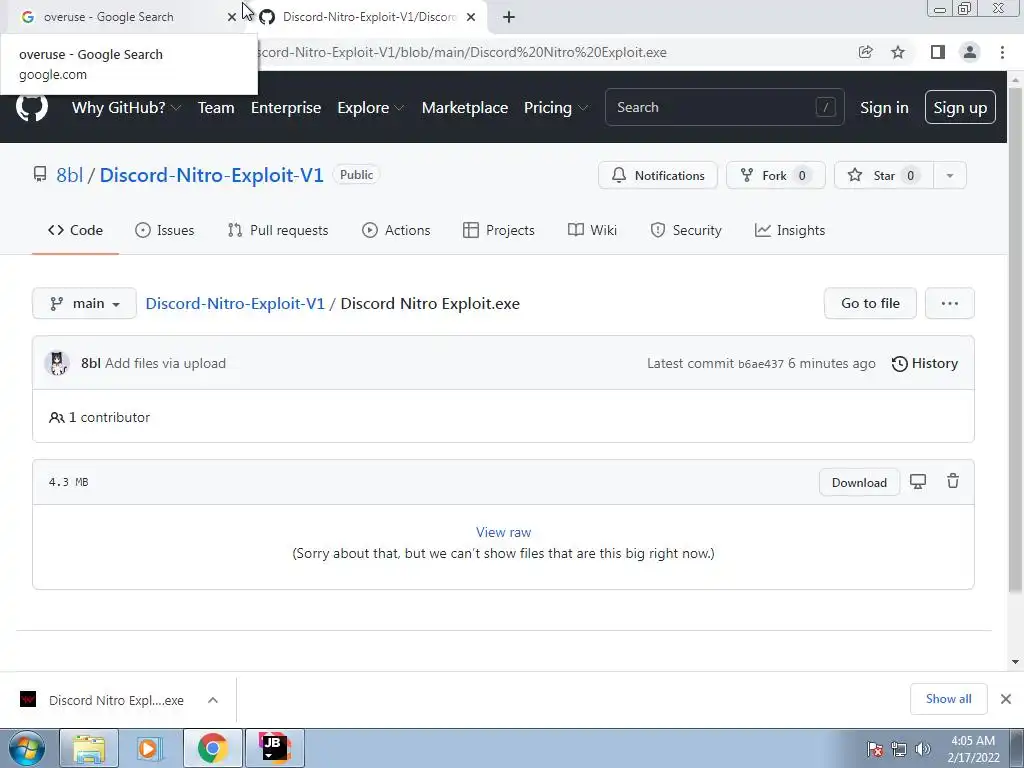1024x768 pixels.
Task: Bookmark this page with the star icon
Action: point(898,52)
